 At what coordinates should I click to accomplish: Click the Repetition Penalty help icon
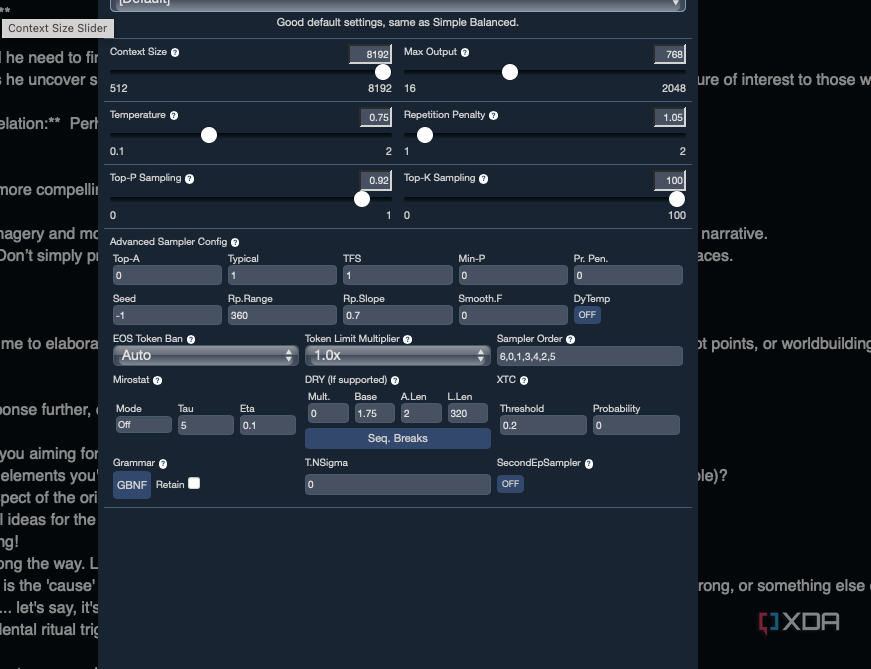coord(493,116)
